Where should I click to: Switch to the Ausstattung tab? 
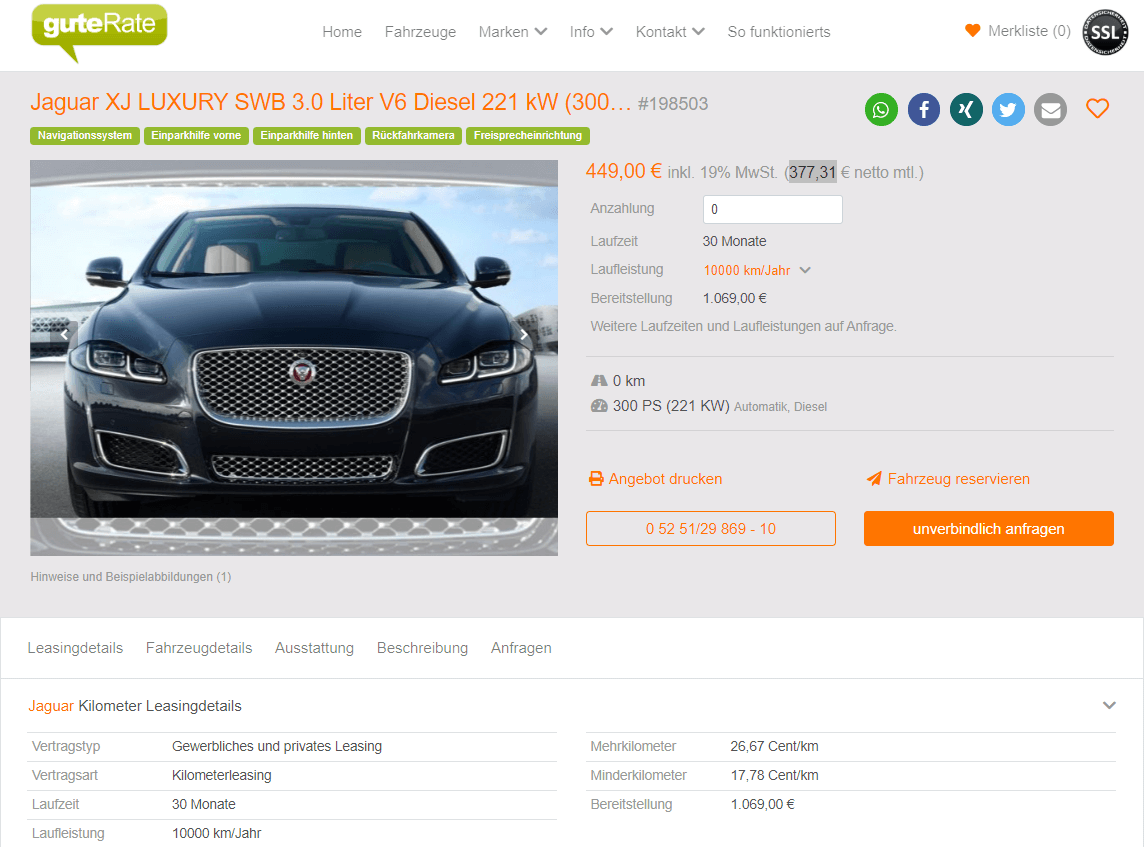314,648
